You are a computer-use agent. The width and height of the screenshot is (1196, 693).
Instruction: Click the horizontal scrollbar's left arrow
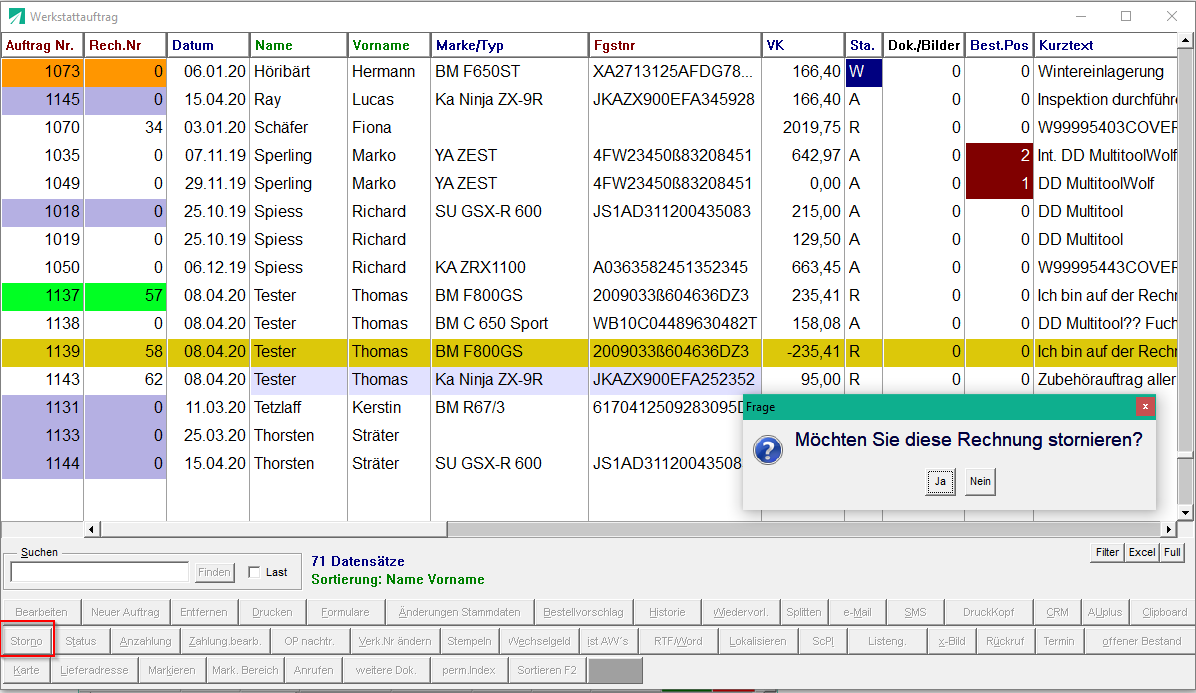[x=92, y=529]
